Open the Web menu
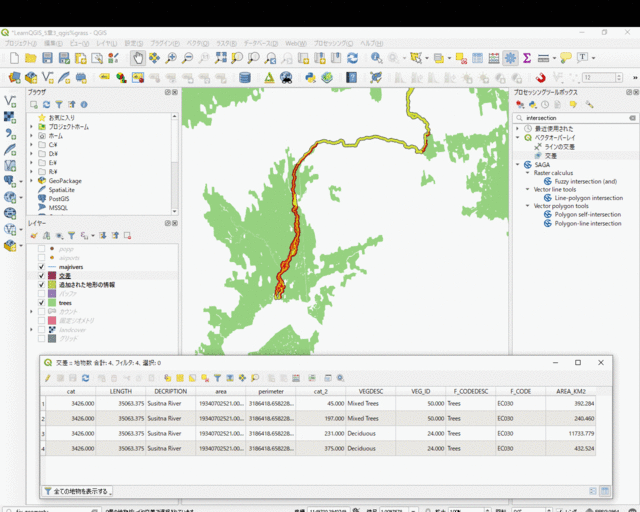640x512 pixels. point(296,43)
